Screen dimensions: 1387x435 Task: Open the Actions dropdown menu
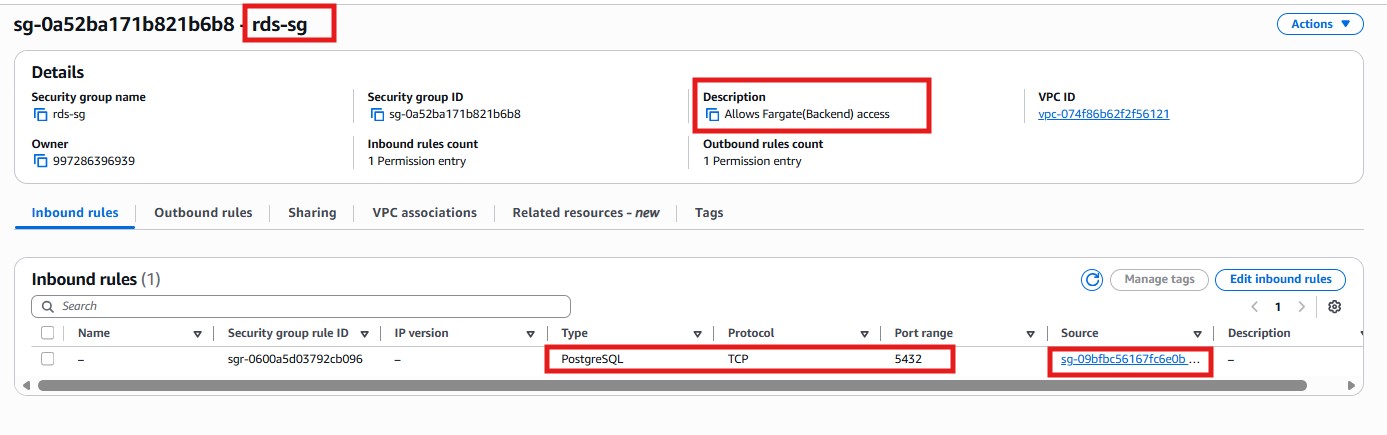[x=1319, y=24]
